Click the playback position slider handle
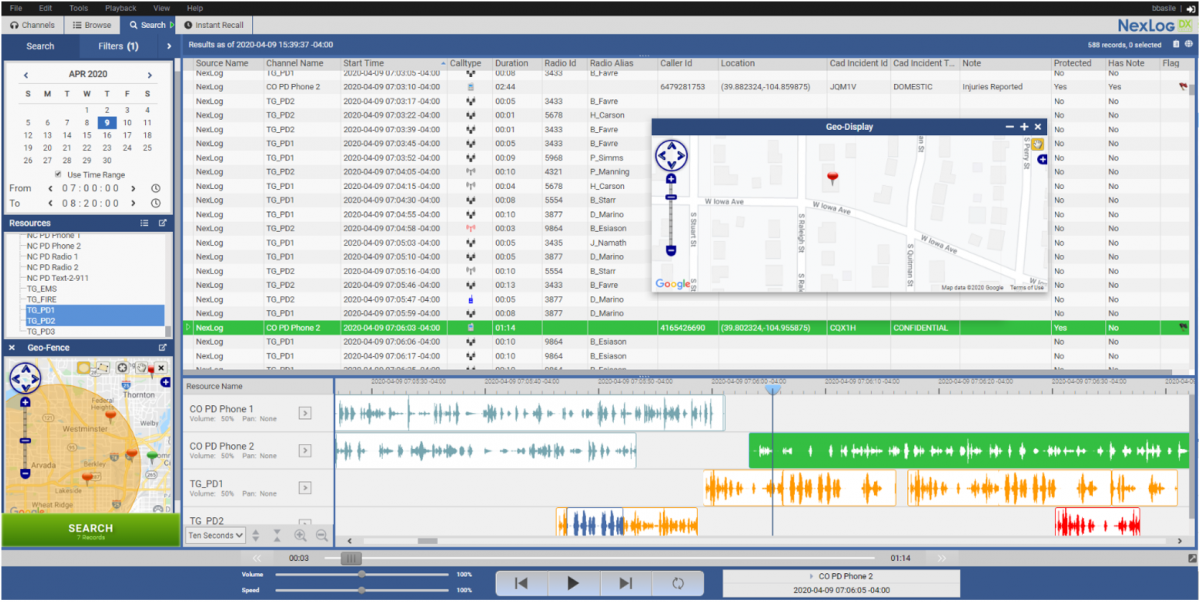Image resolution: width=1200 pixels, height=602 pixels. (350, 558)
